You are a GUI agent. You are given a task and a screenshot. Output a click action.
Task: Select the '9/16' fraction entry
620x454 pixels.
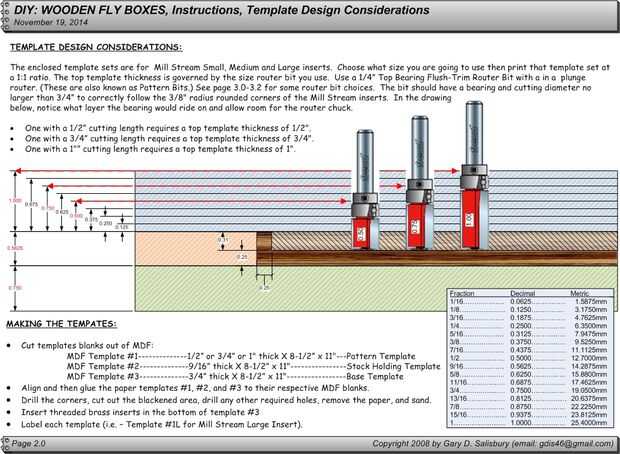pos(456,366)
